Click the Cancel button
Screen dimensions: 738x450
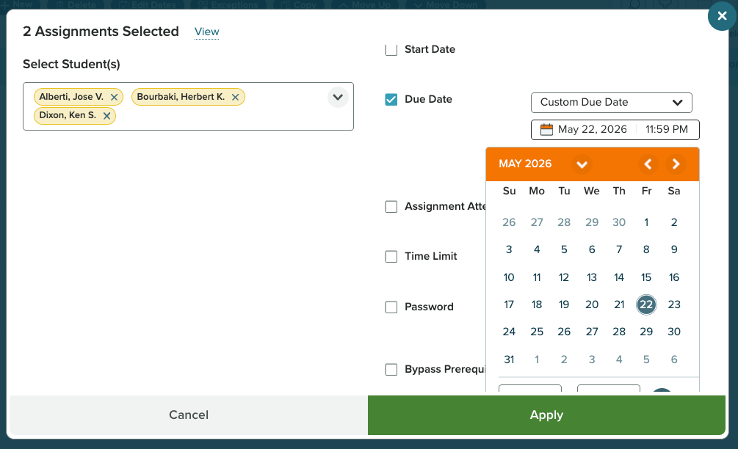(189, 415)
